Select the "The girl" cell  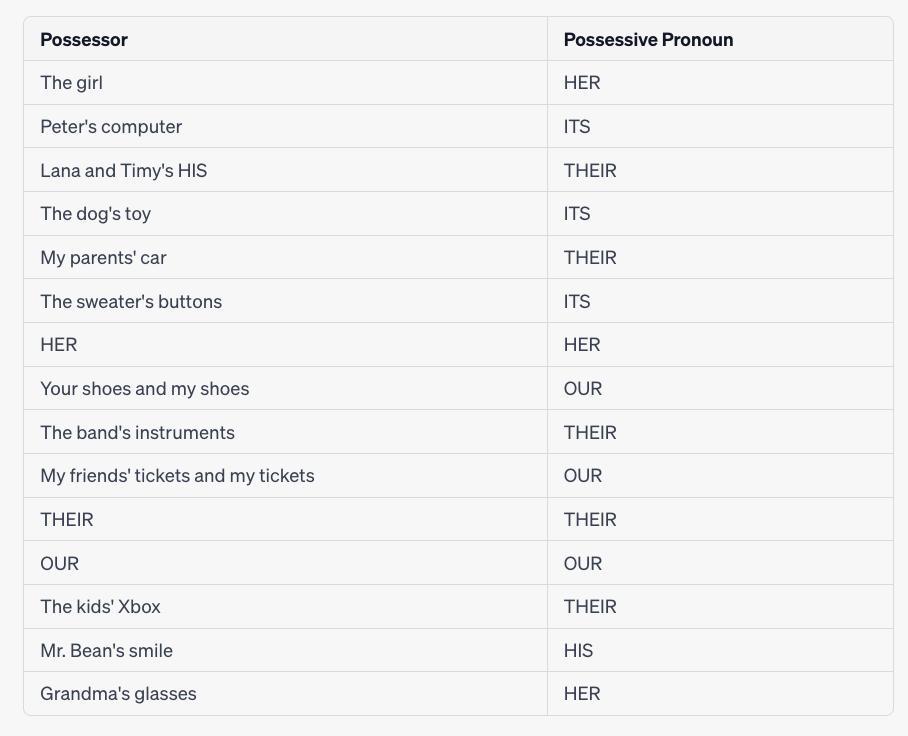coord(72,83)
